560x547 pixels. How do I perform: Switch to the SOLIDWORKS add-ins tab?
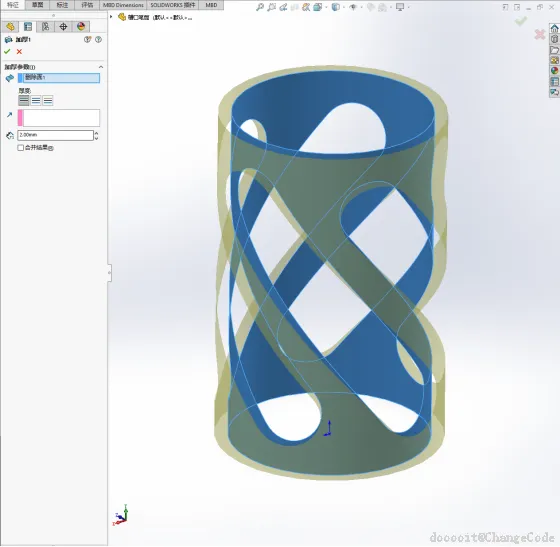[x=172, y=5]
